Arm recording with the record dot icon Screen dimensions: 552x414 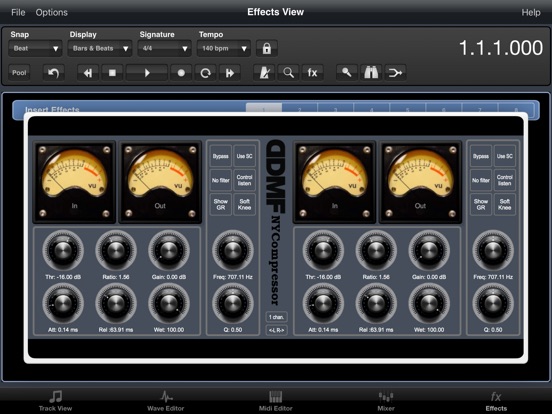pyautogui.click(x=181, y=73)
